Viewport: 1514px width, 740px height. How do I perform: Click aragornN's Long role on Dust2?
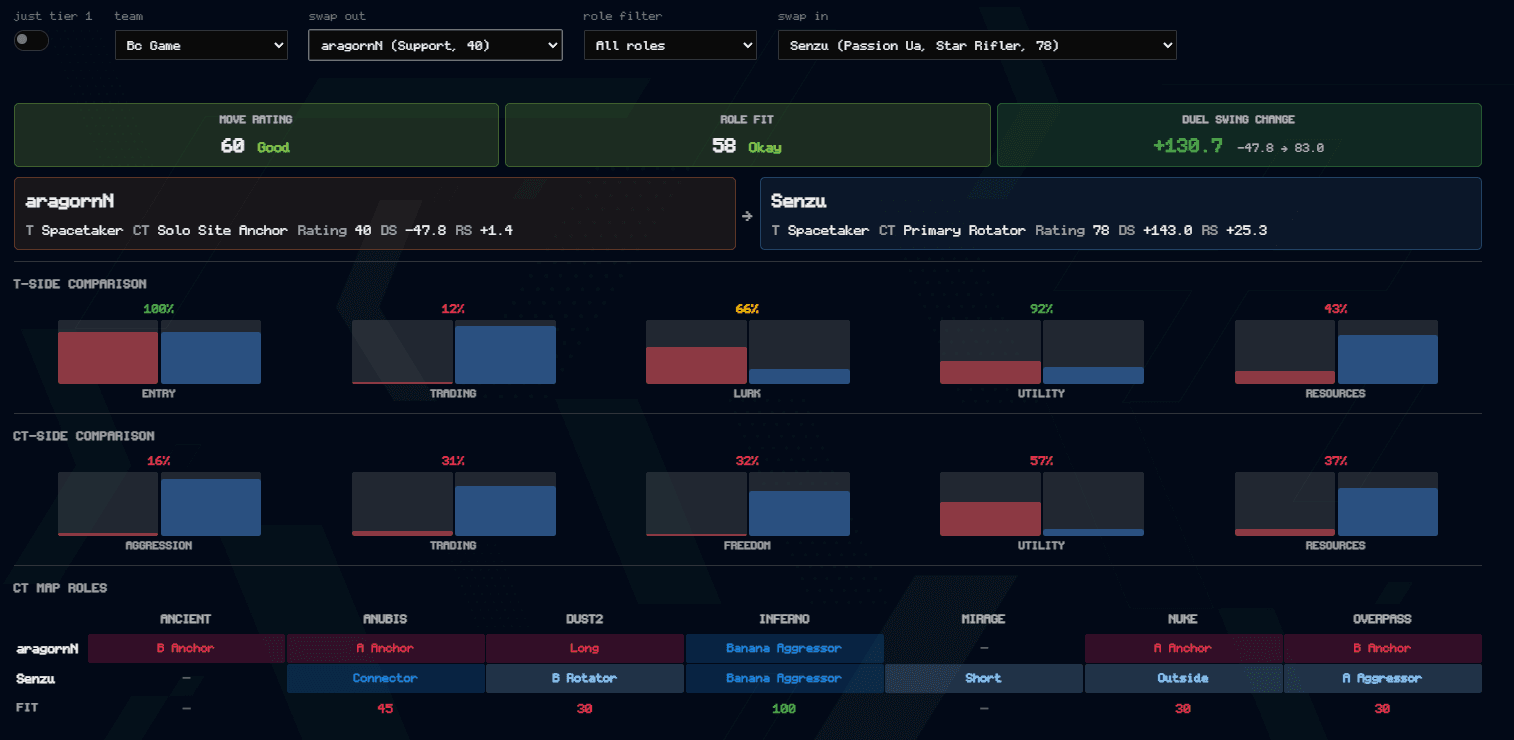tap(585, 648)
